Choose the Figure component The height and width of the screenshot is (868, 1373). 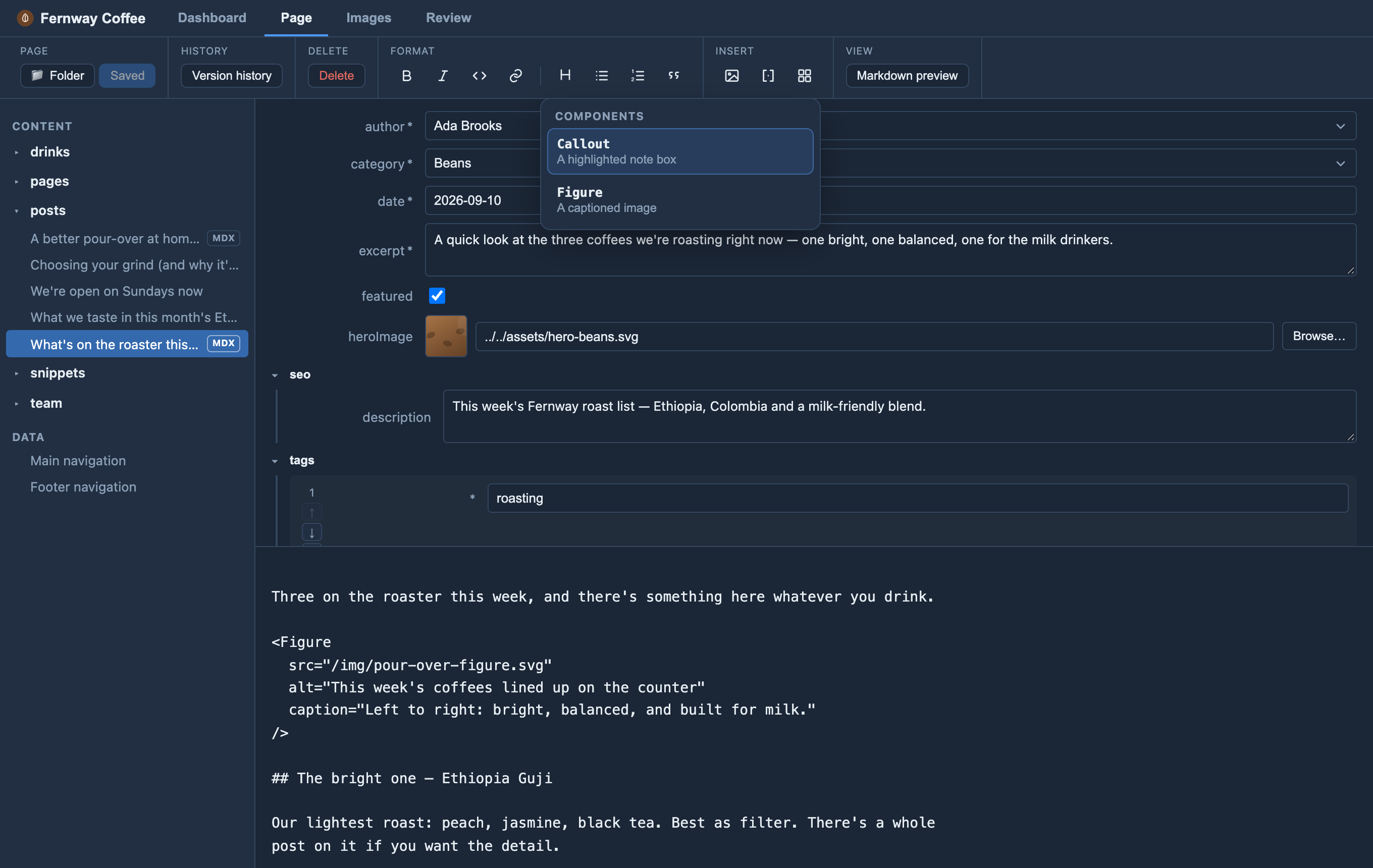pyautogui.click(x=680, y=199)
